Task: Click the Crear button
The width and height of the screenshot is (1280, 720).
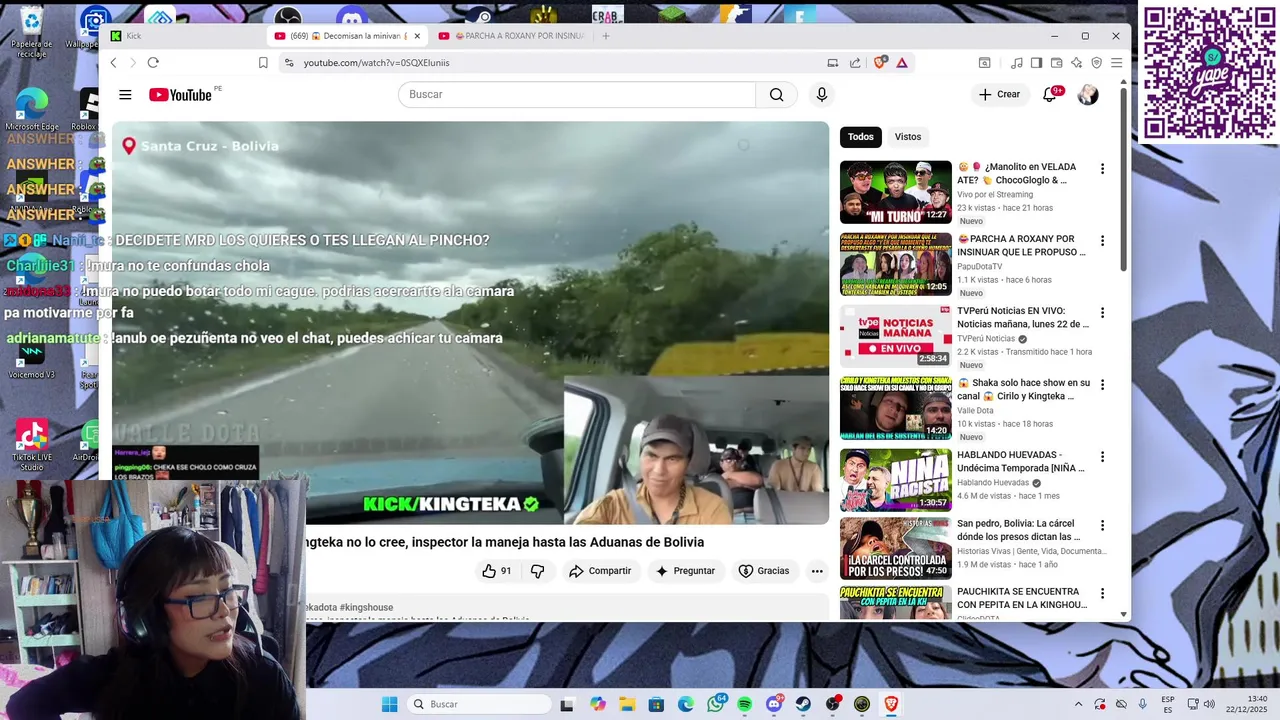Action: (999, 95)
